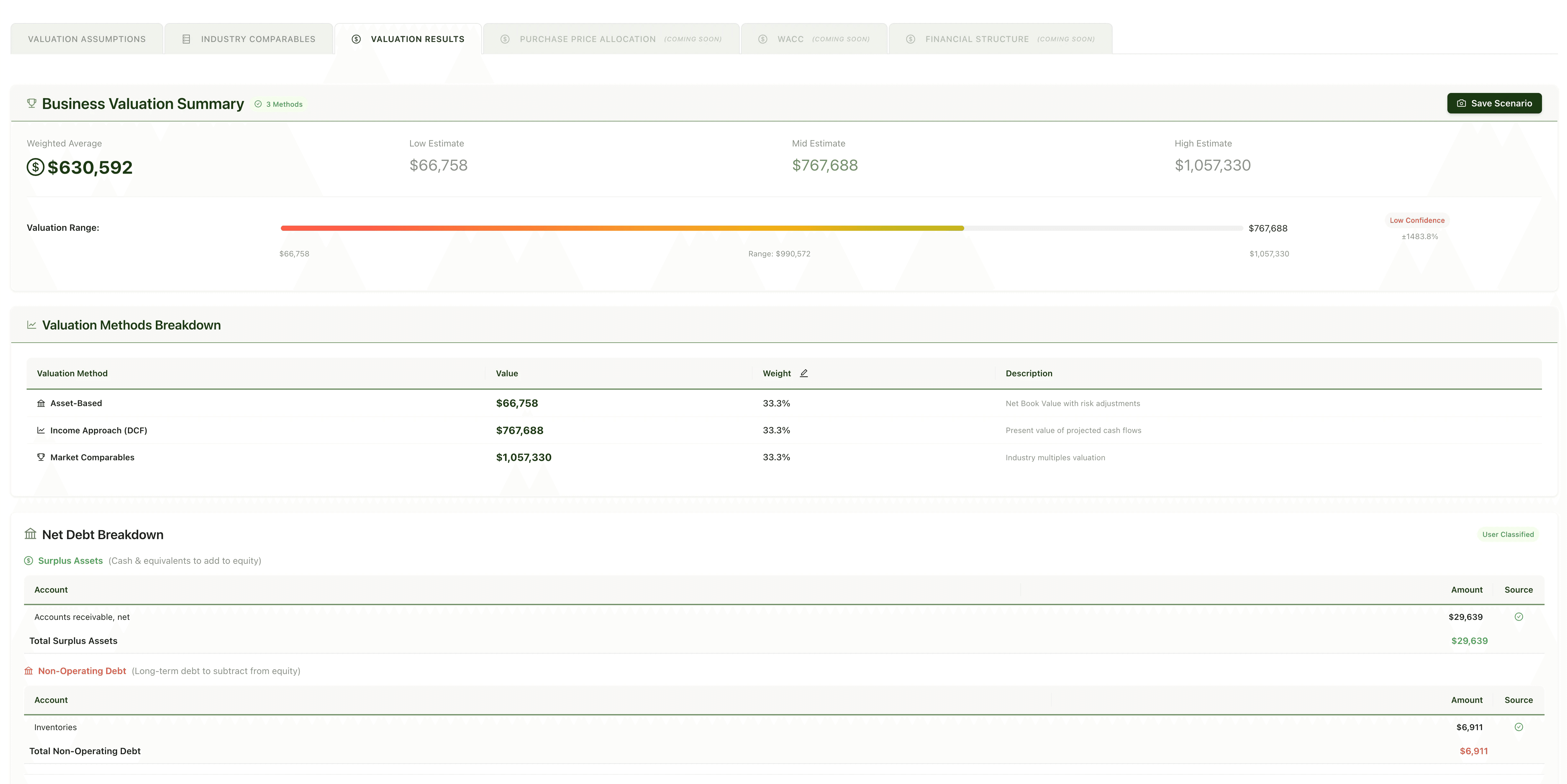Click the Surplus Assets dollar icon
The image size is (1567, 784).
29,560
